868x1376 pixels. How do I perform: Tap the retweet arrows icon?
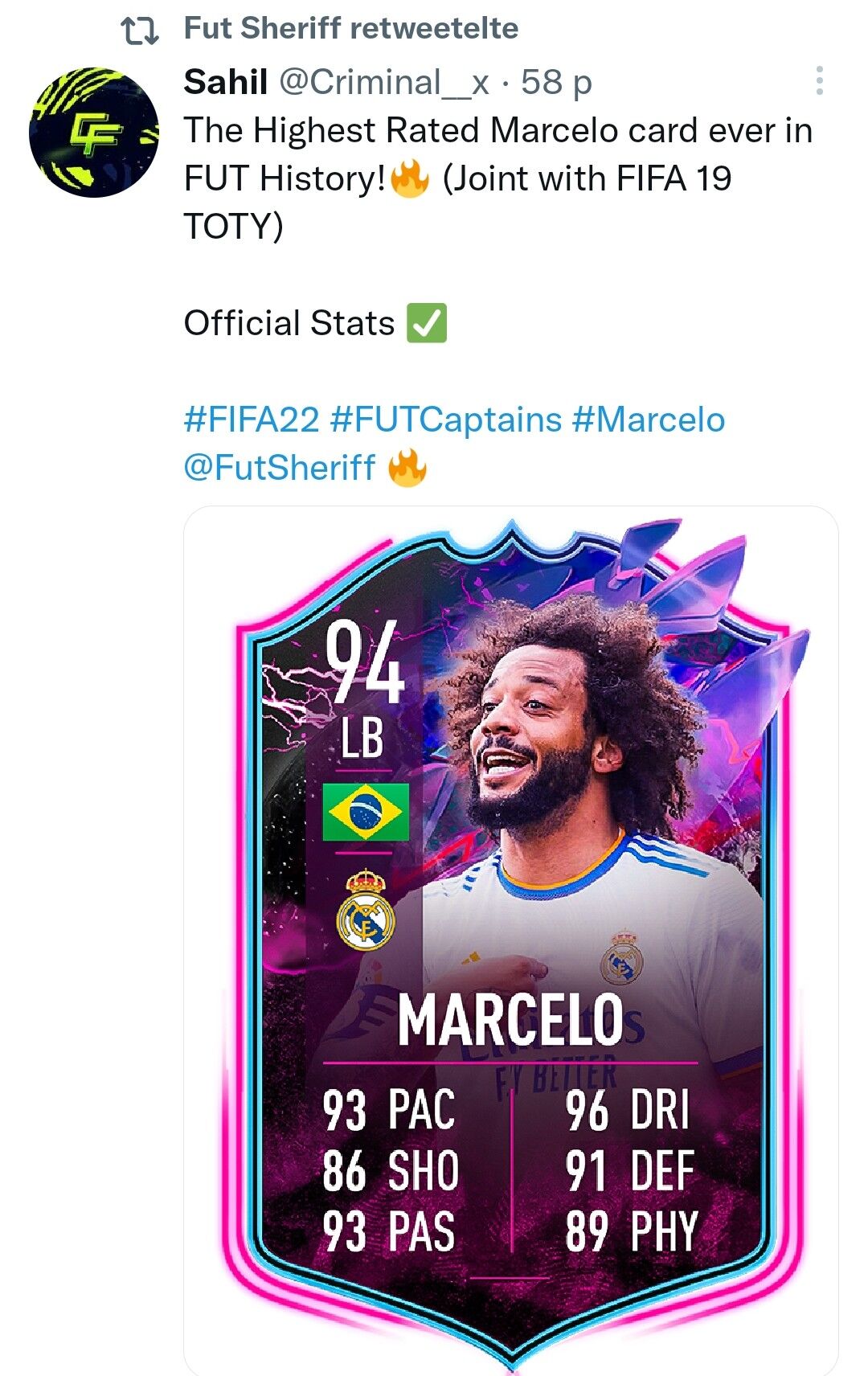139,30
